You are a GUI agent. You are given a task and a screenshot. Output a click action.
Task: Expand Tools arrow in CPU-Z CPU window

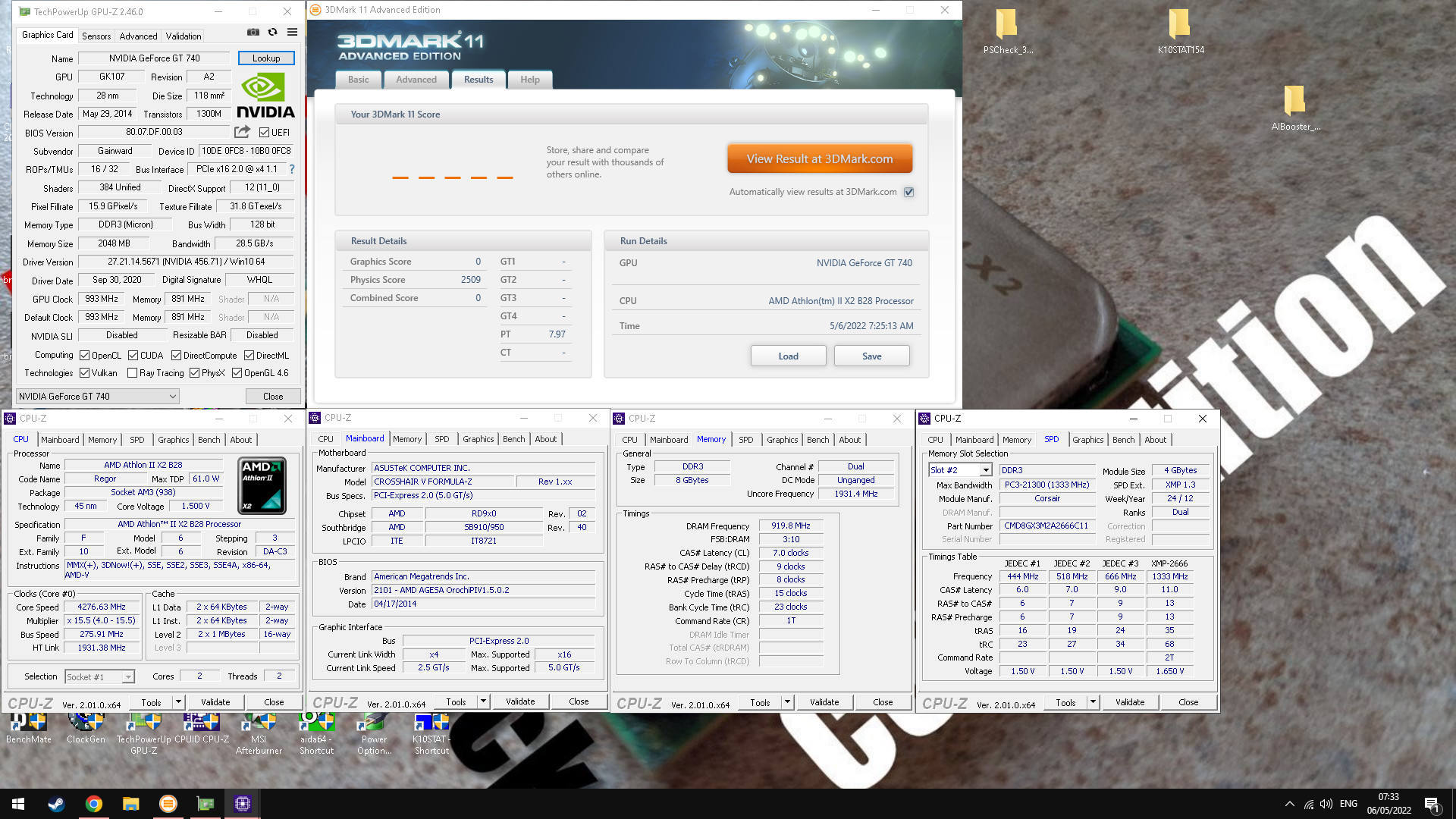tap(178, 703)
